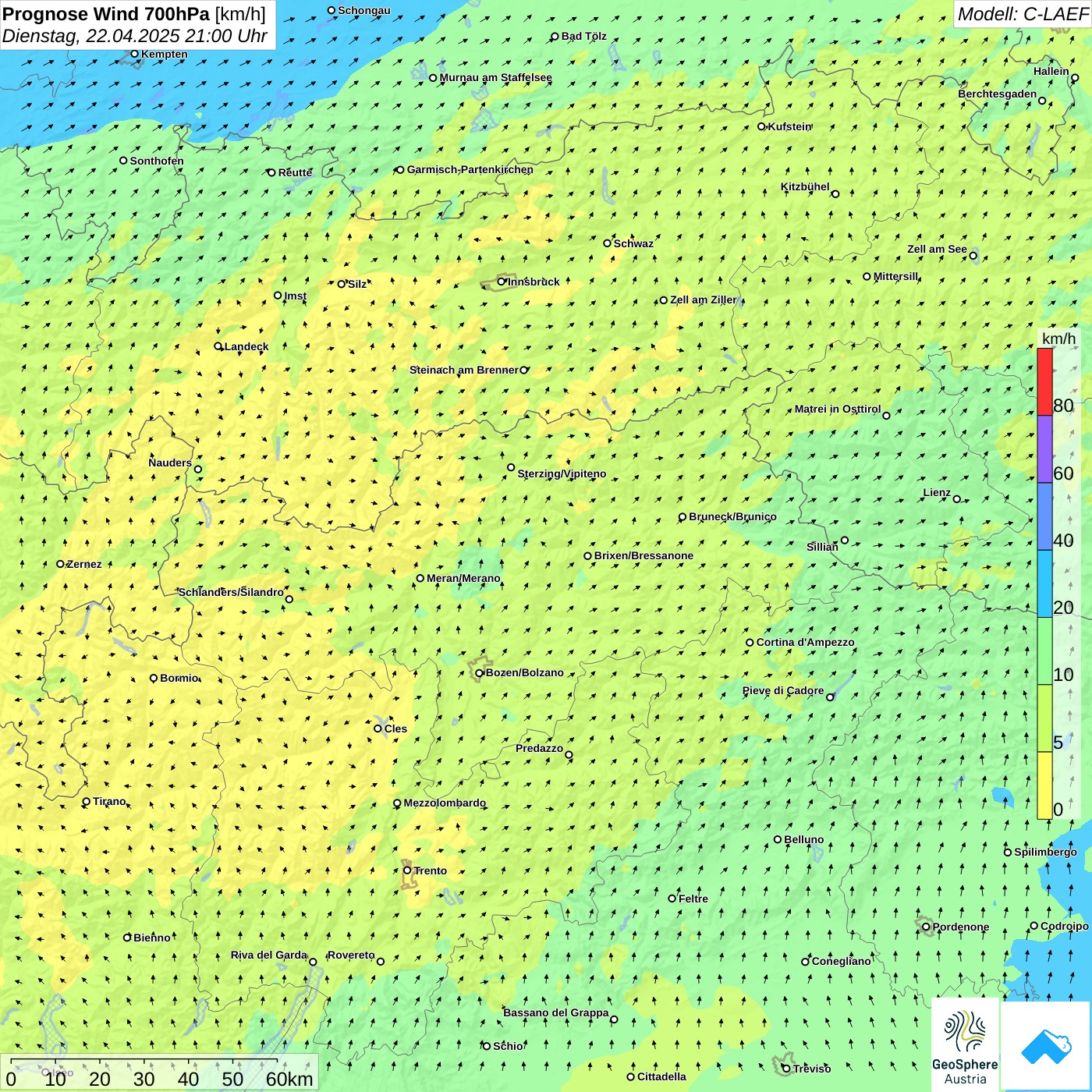Click the 'Schlanders/Silandro' label
This screenshot has height=1092, width=1092.
click(231, 592)
